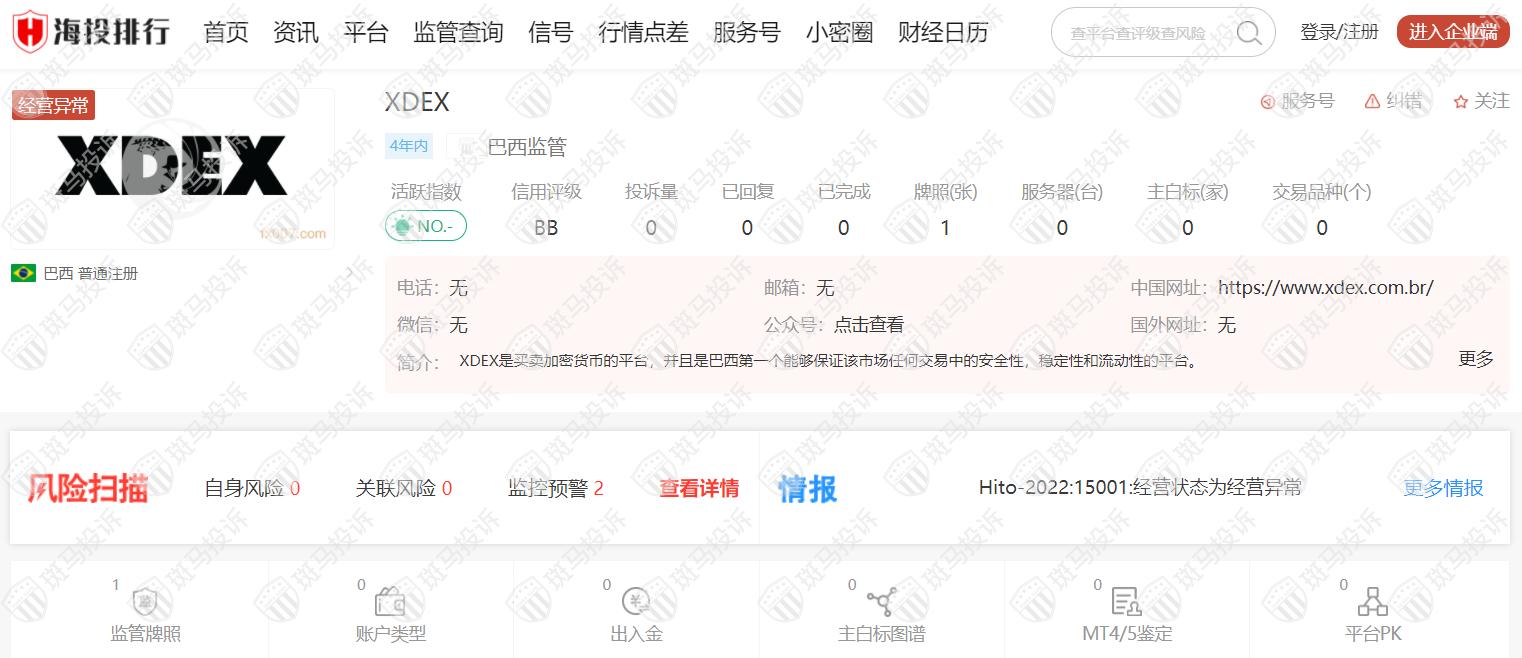Open the 平台 menu item
This screenshot has height=658, width=1522.
tap(366, 33)
